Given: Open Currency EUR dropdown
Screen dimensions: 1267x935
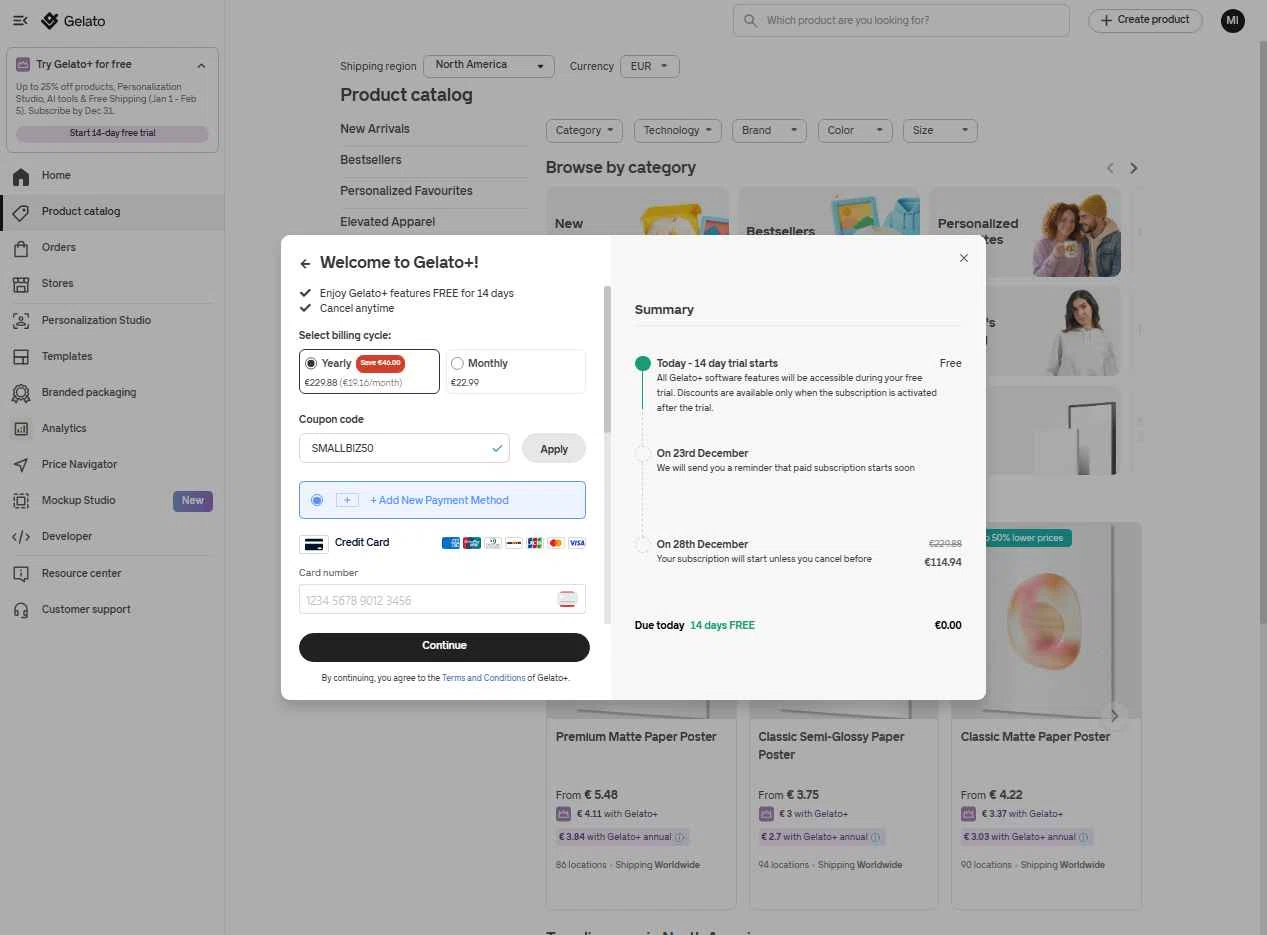Looking at the screenshot, I should click(649, 66).
